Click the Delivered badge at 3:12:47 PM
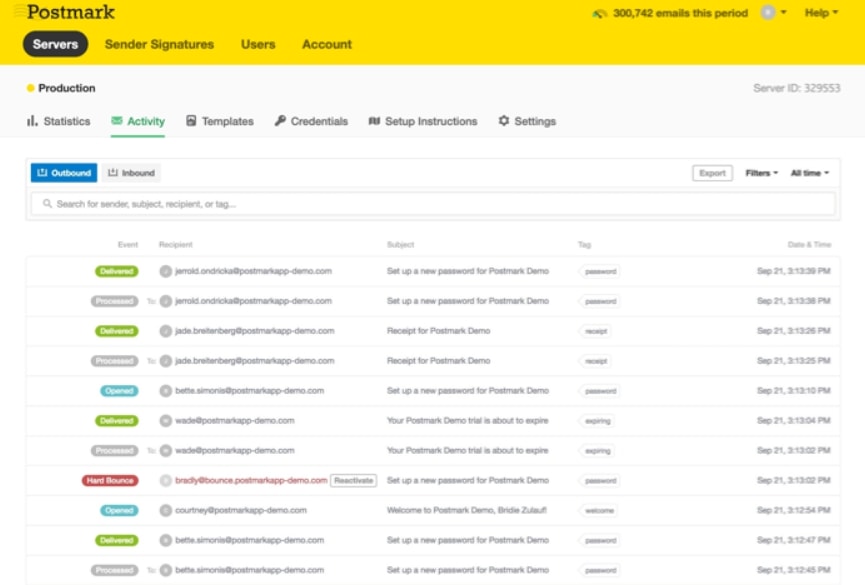 (116, 540)
